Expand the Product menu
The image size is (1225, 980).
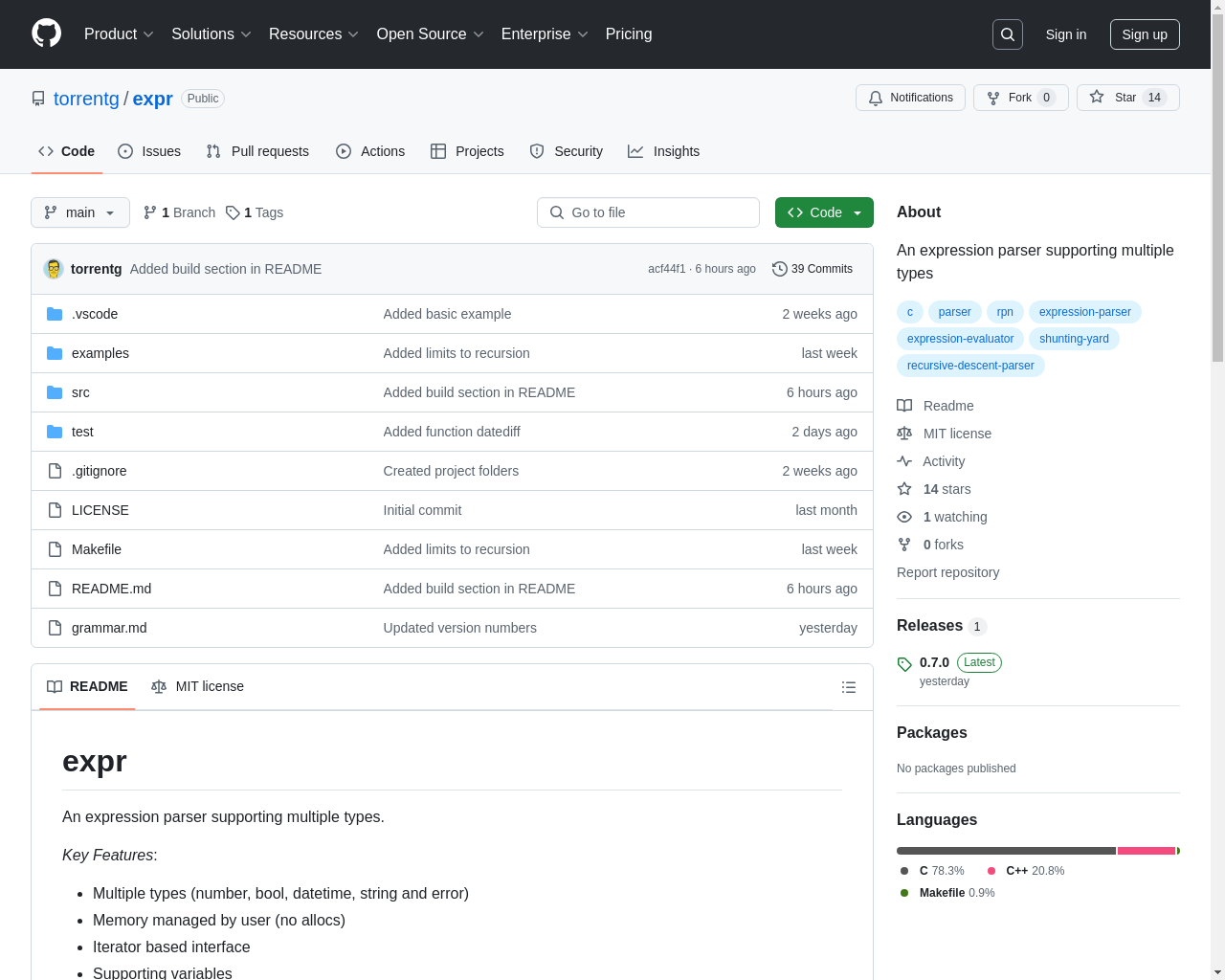[119, 34]
